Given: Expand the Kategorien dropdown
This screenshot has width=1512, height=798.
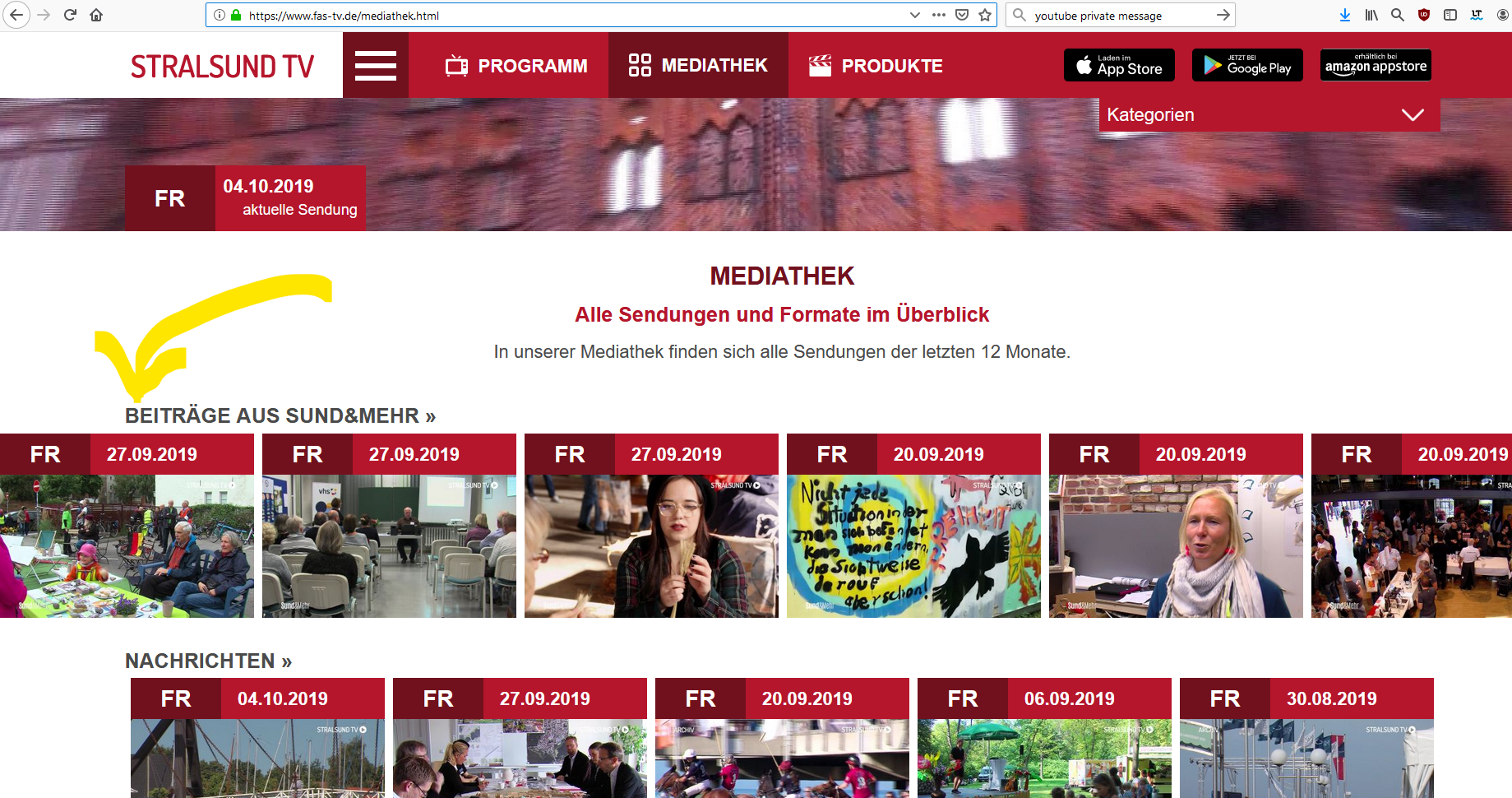Looking at the screenshot, I should tap(1269, 115).
